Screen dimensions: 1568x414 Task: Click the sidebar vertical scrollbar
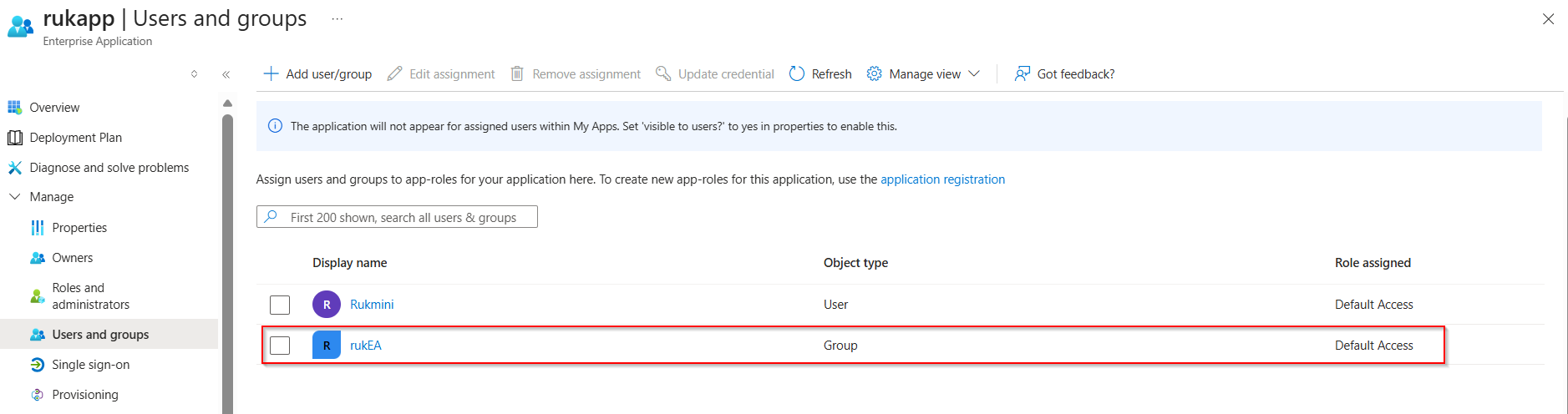point(227,250)
